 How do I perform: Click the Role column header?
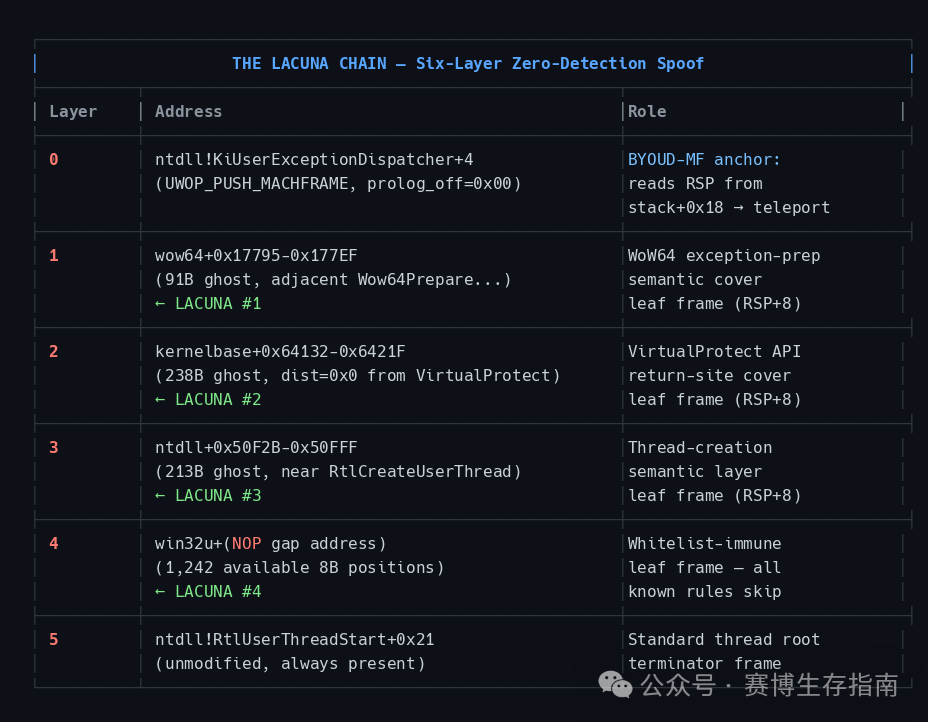coord(647,111)
